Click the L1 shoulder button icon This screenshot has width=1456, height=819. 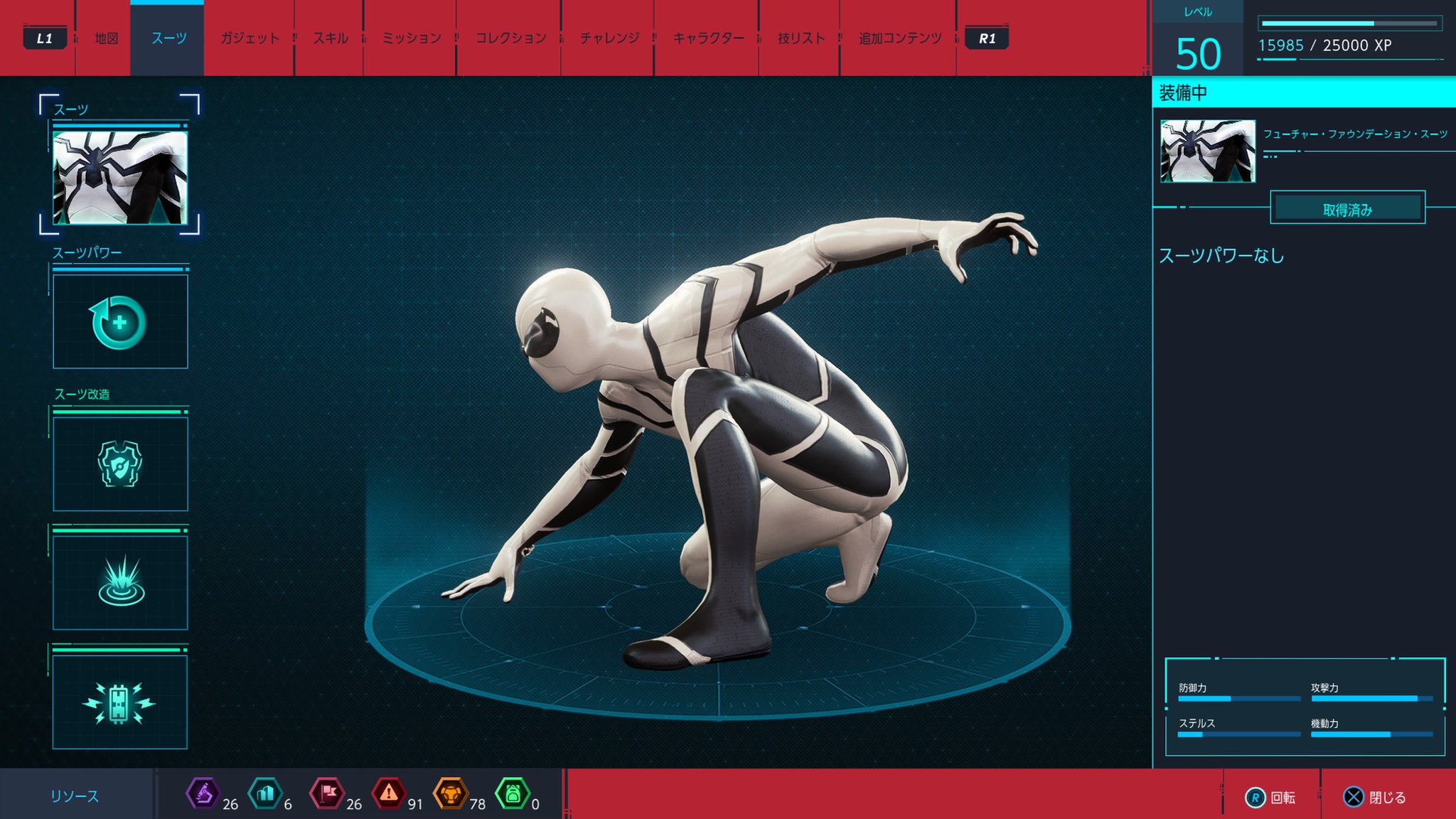[45, 38]
